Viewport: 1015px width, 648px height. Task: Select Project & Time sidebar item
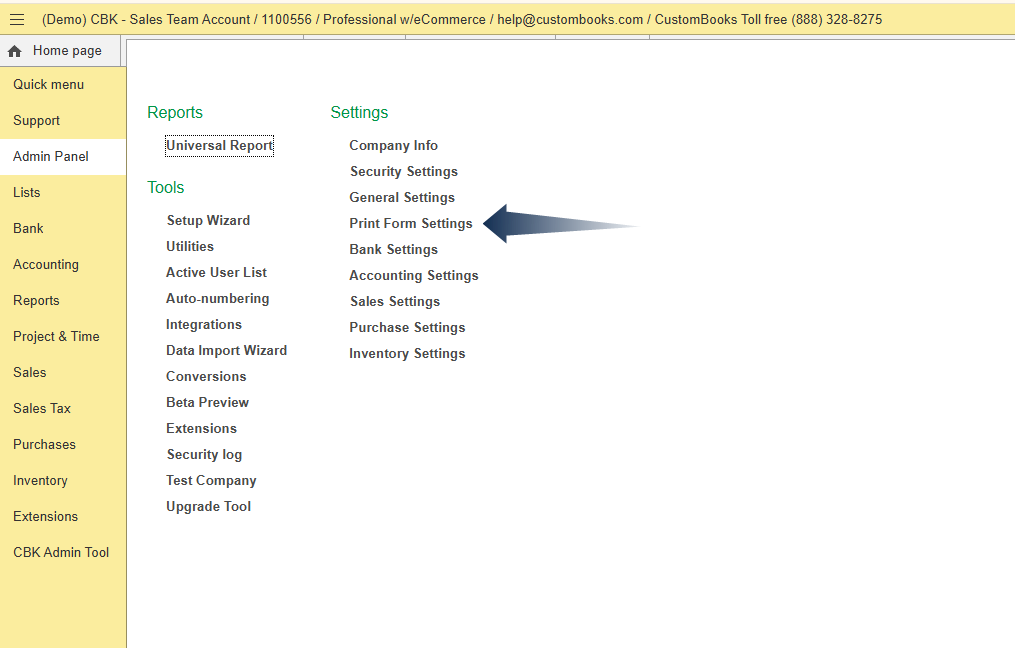coord(56,337)
